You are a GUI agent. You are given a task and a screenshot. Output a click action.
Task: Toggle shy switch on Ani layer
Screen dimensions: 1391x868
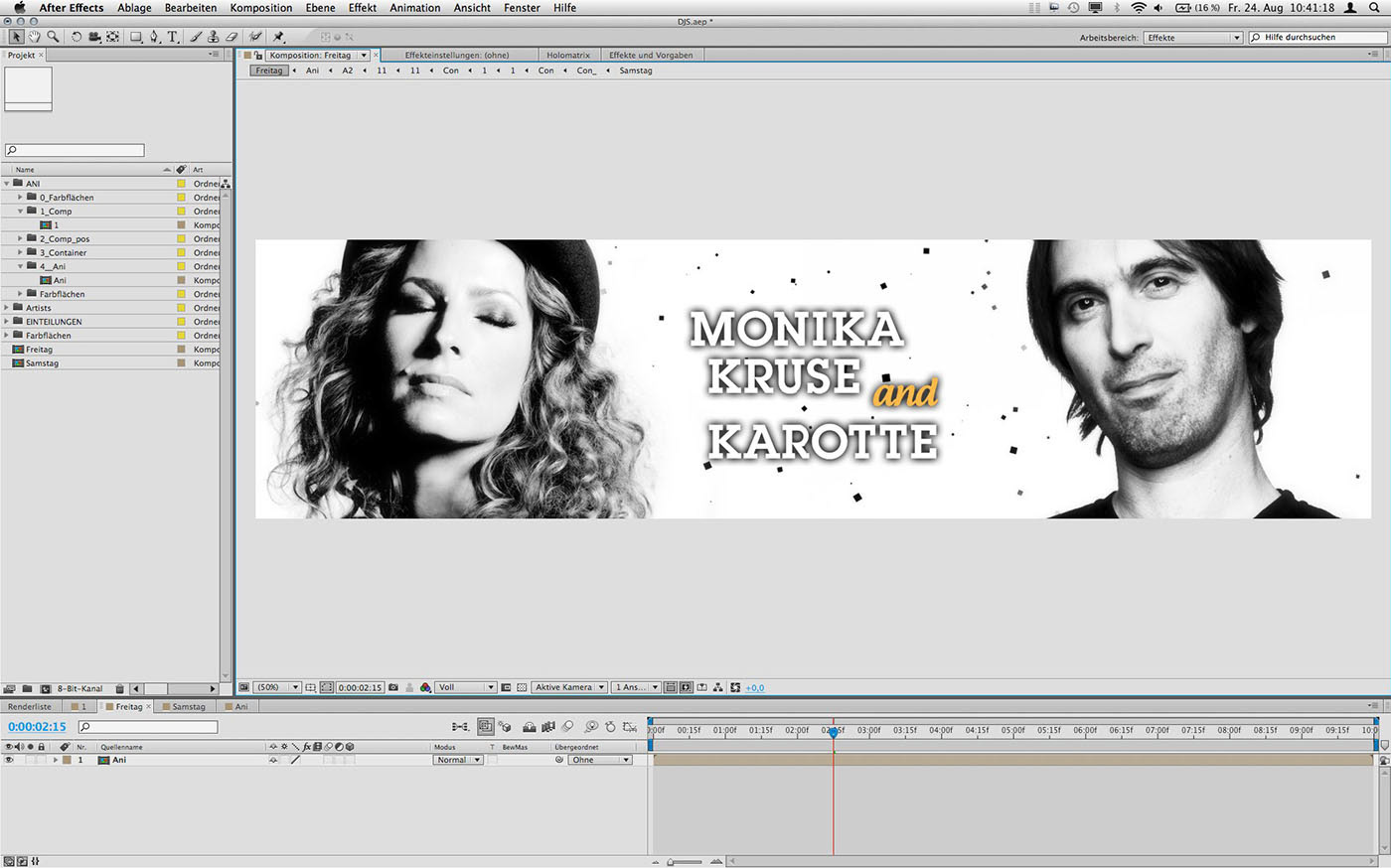click(273, 760)
